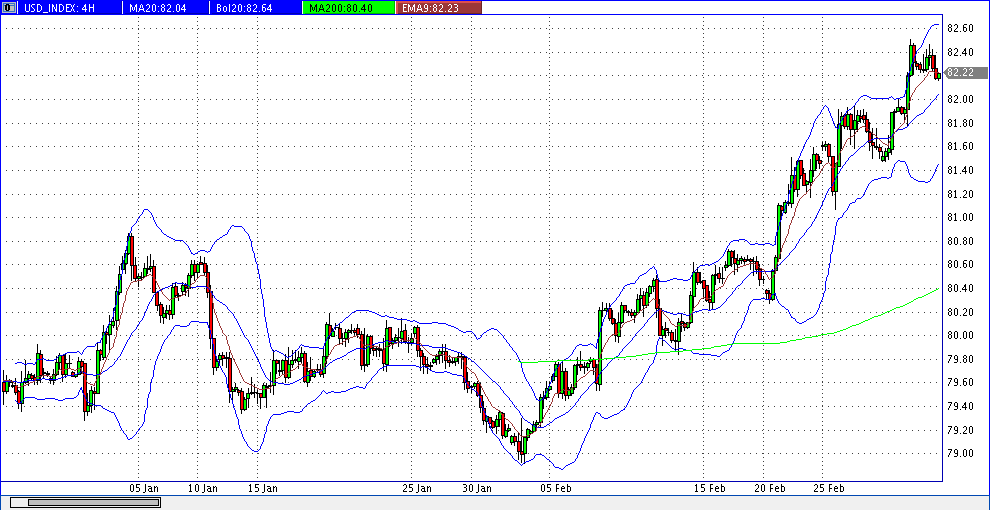This screenshot has height=510, width=990.
Task: Click the 81.40 price axis label
Action: pos(960,170)
